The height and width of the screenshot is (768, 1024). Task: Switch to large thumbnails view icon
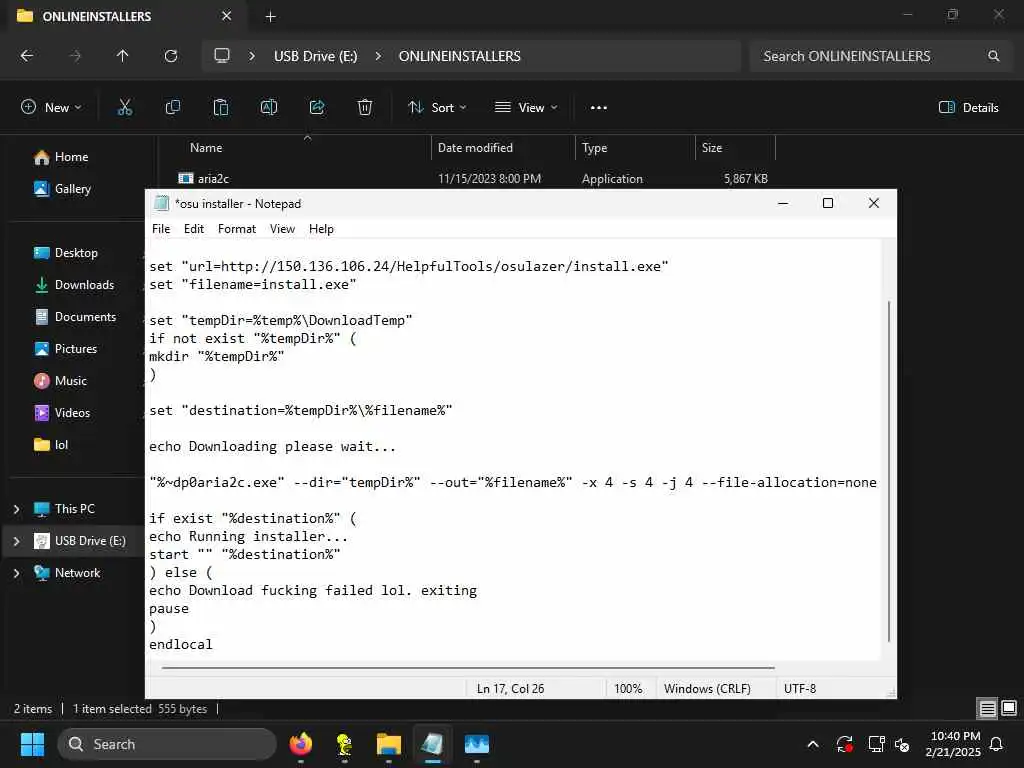1009,708
